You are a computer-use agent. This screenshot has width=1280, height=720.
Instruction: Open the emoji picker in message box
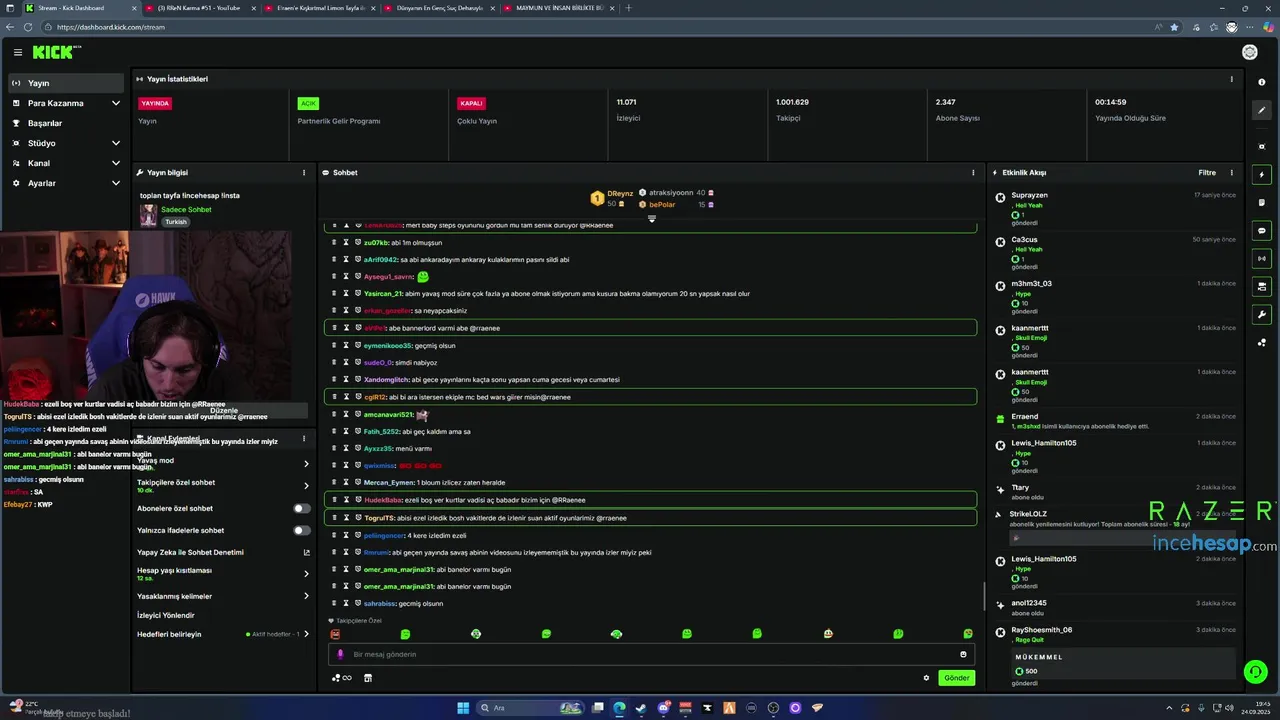click(963, 654)
